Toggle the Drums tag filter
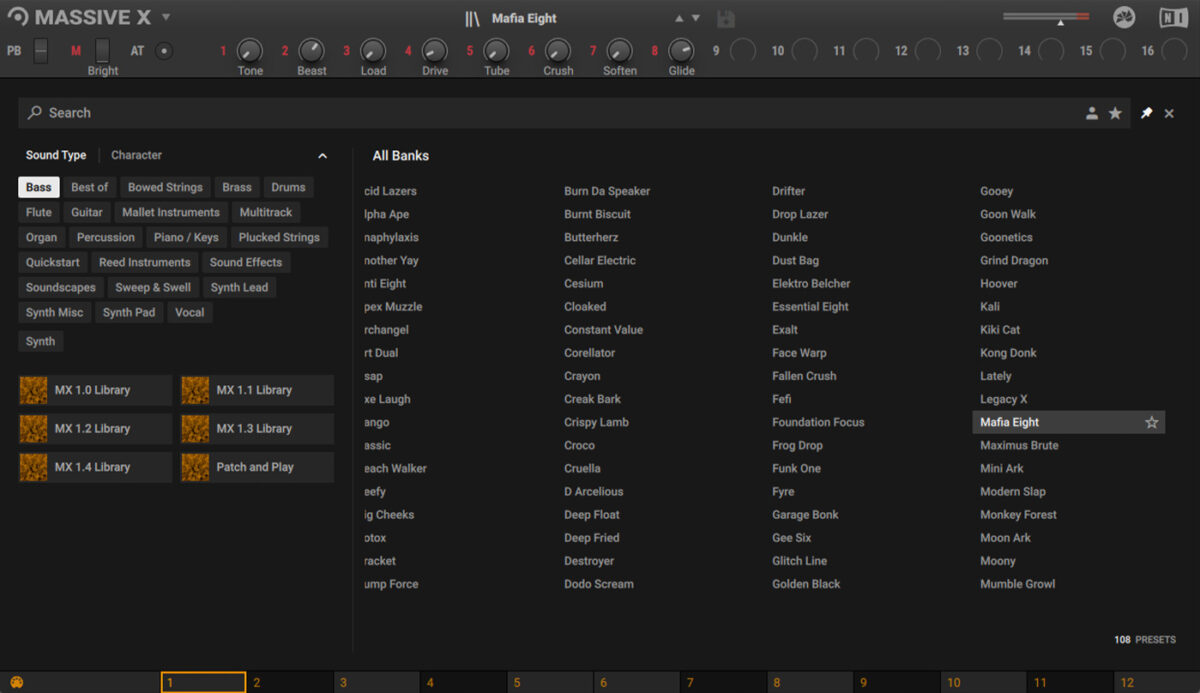Image resolution: width=1200 pixels, height=693 pixels. (288, 187)
